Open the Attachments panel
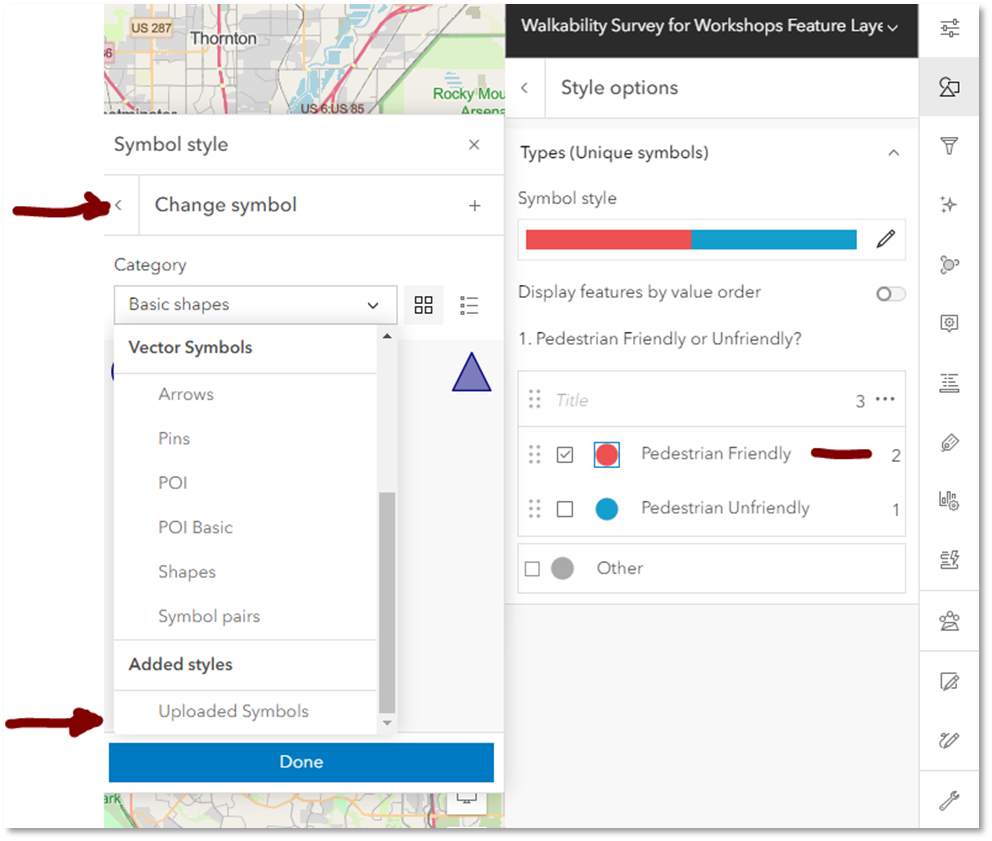 (948, 440)
